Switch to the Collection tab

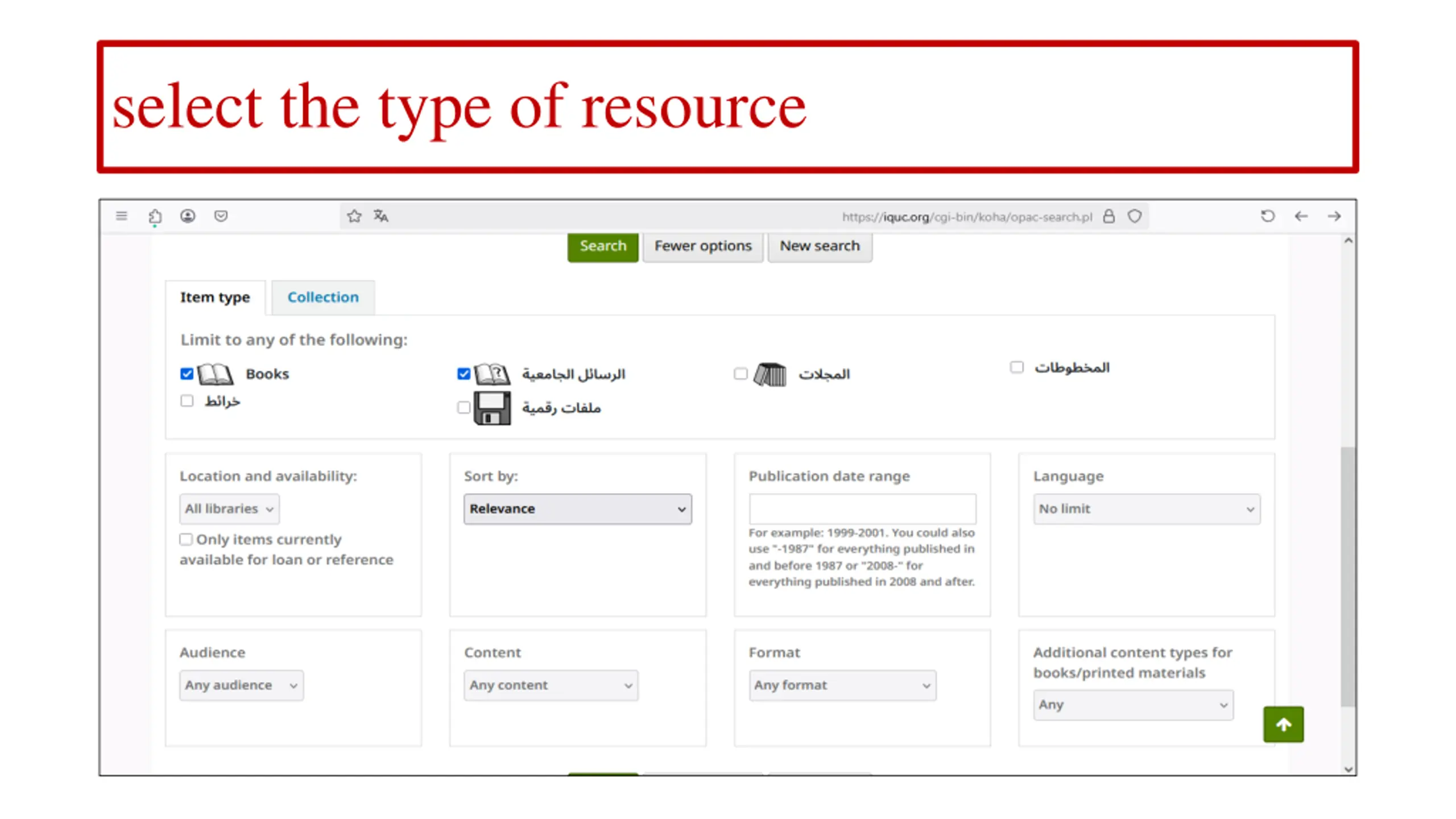point(323,297)
